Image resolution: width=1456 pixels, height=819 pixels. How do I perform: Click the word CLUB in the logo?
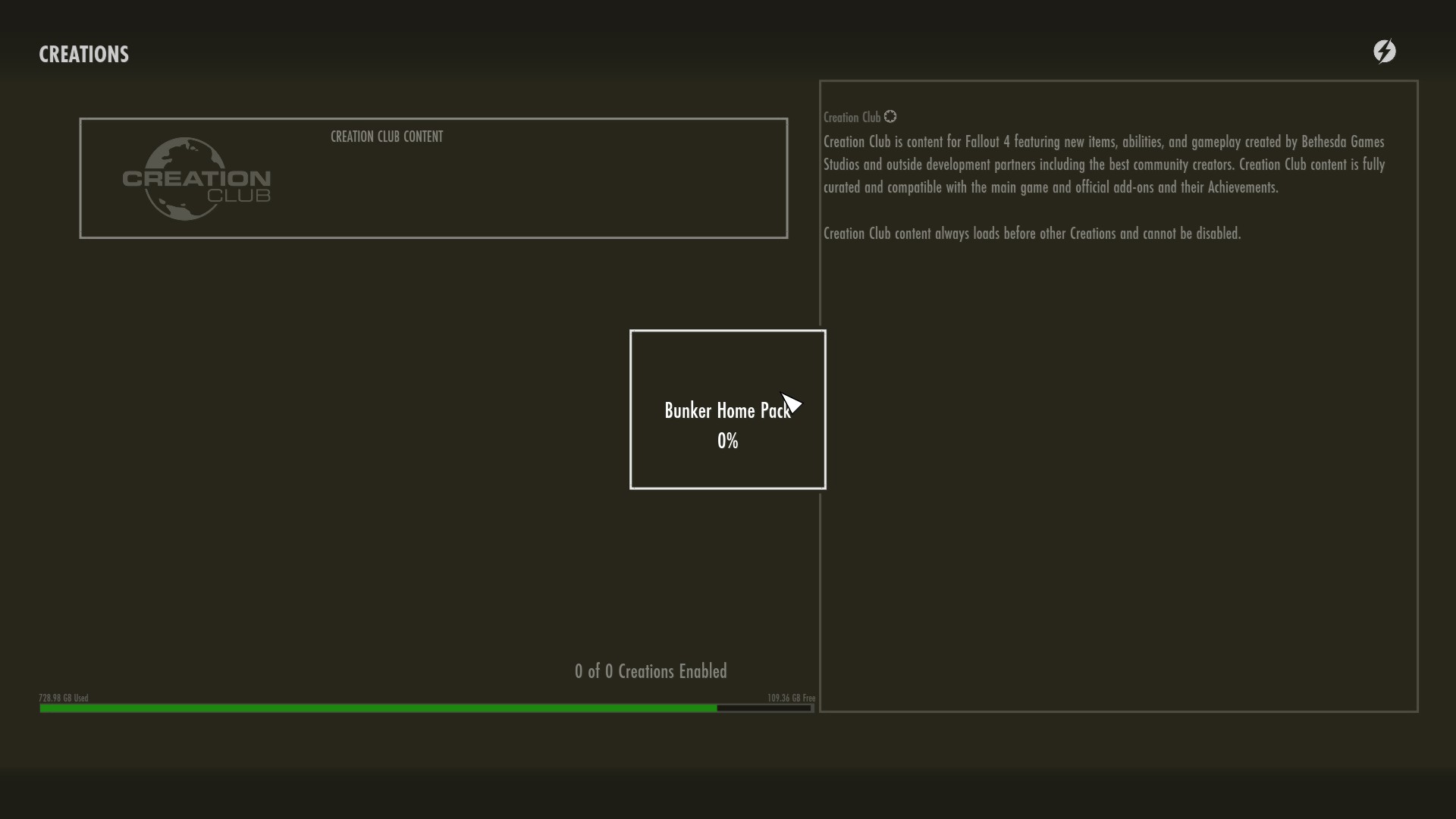pos(239,196)
